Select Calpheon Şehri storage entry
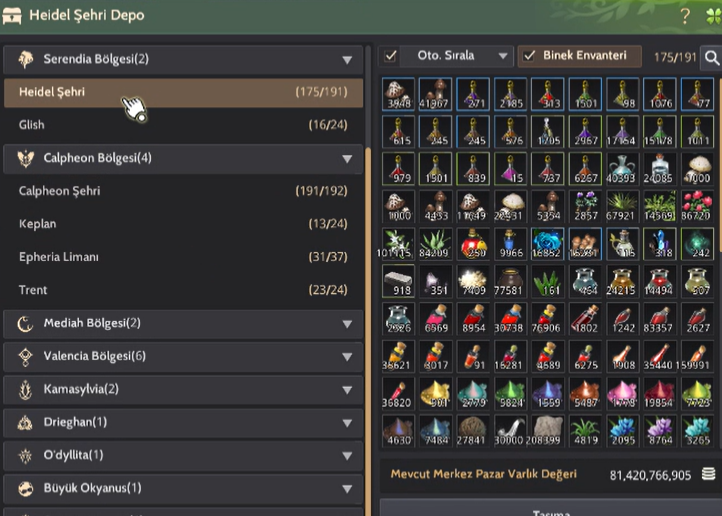 [183, 191]
